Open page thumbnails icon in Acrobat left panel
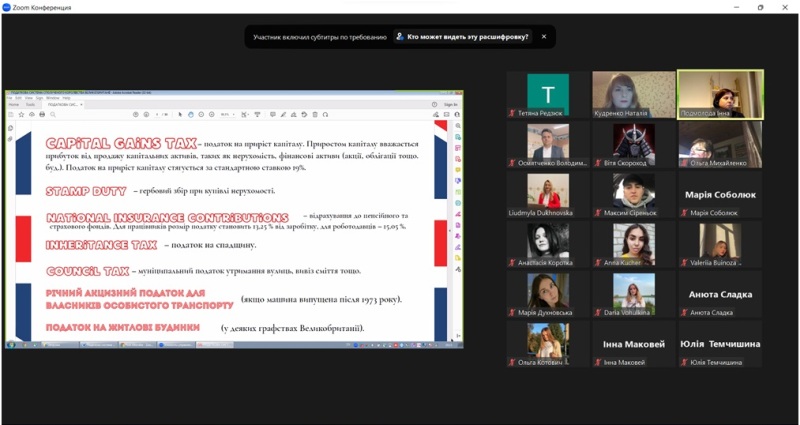This screenshot has width=800, height=425. coord(10,128)
